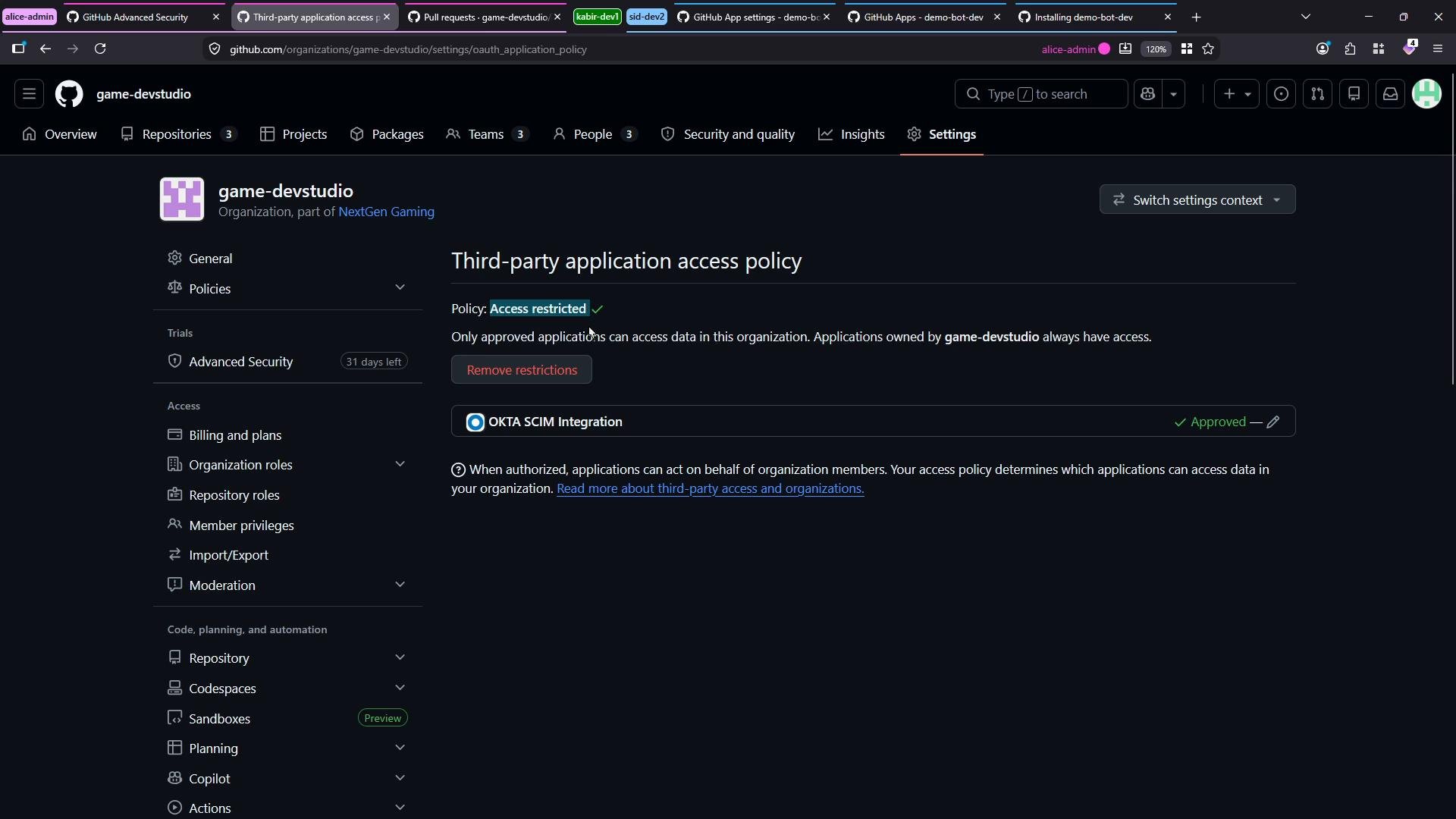Open Member privileges settings
Viewport: 1456px width, 819px height.
pyautogui.click(x=287, y=526)
